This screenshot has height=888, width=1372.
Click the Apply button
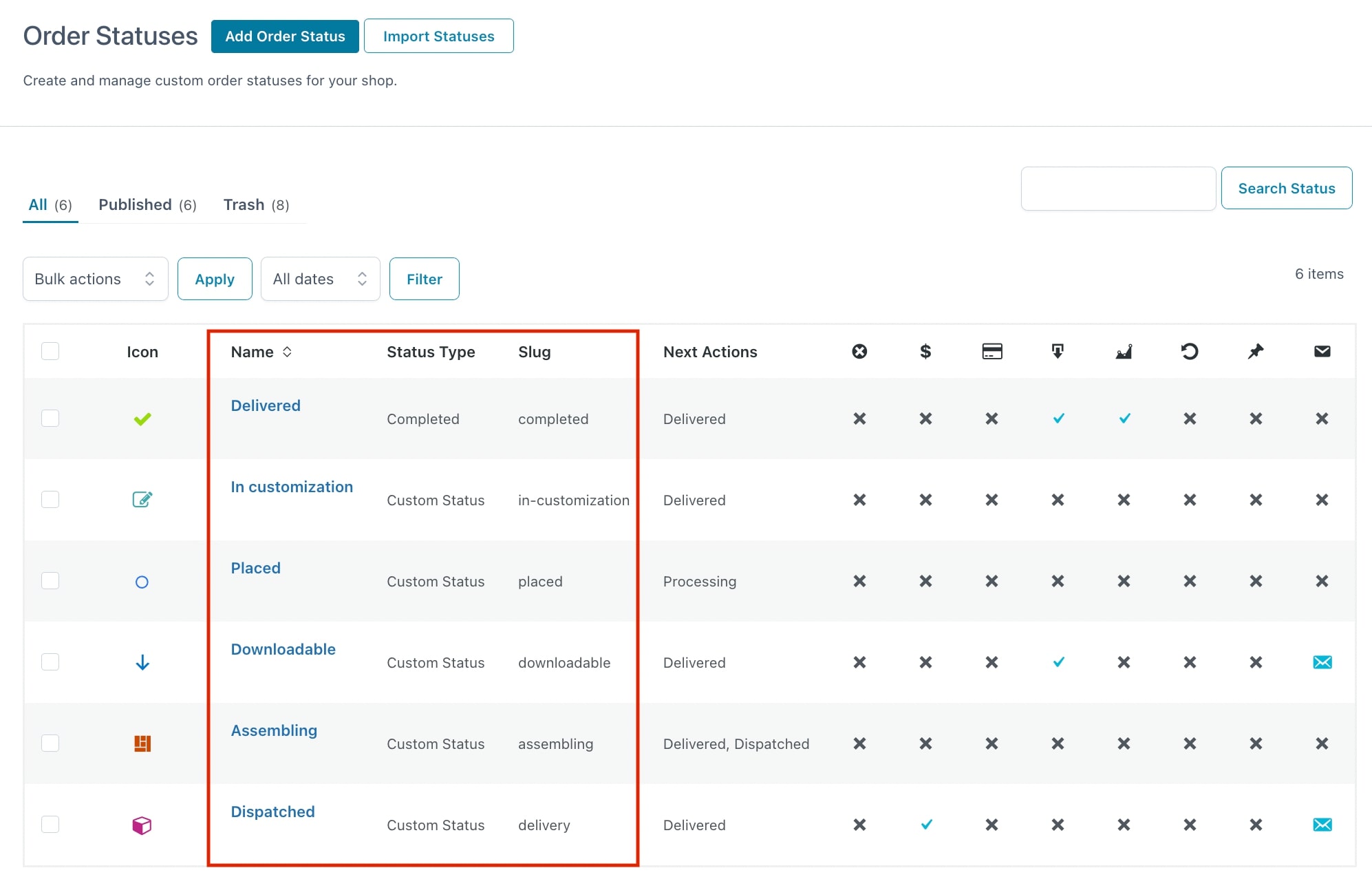pyautogui.click(x=215, y=279)
